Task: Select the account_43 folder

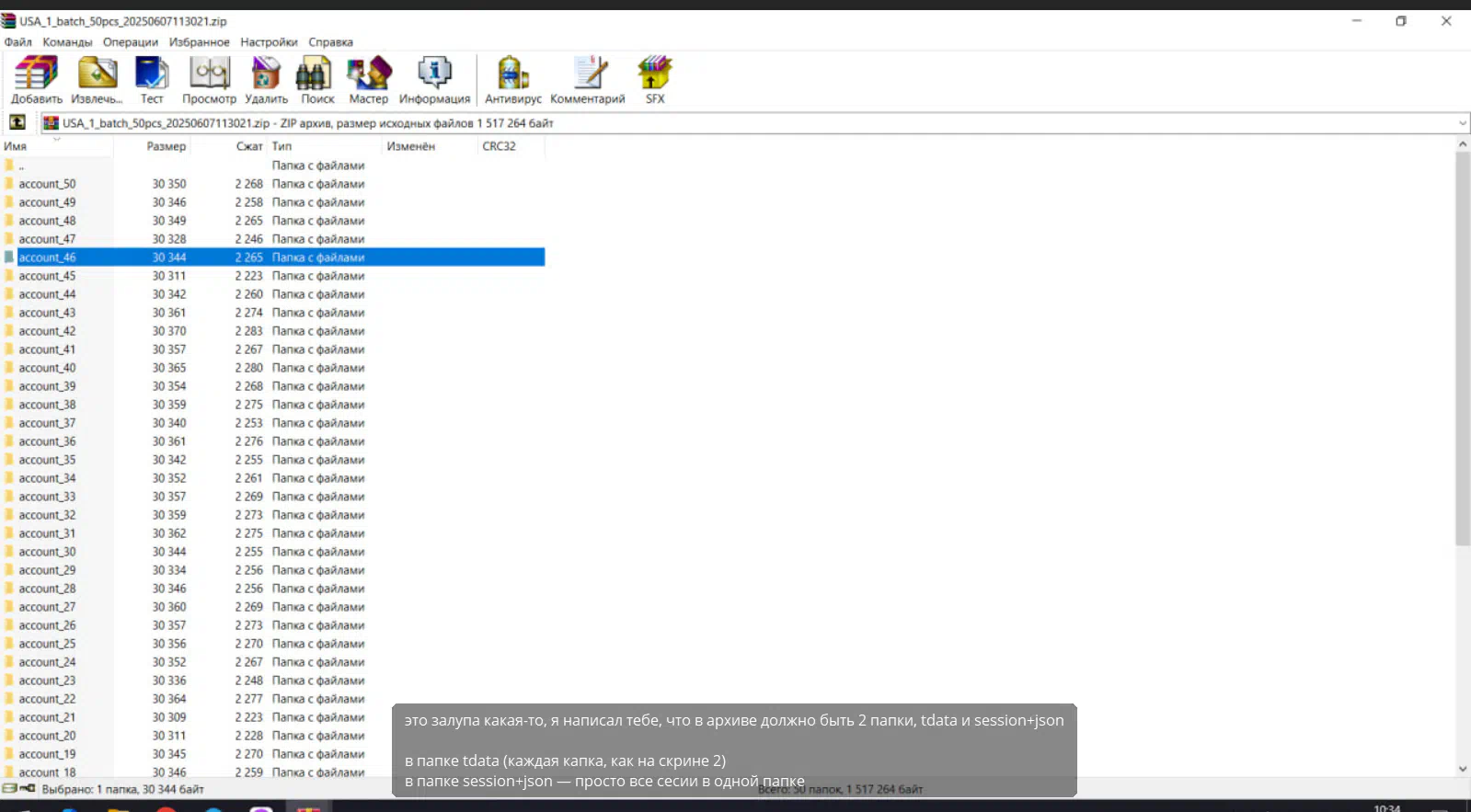Action: click(x=273, y=313)
